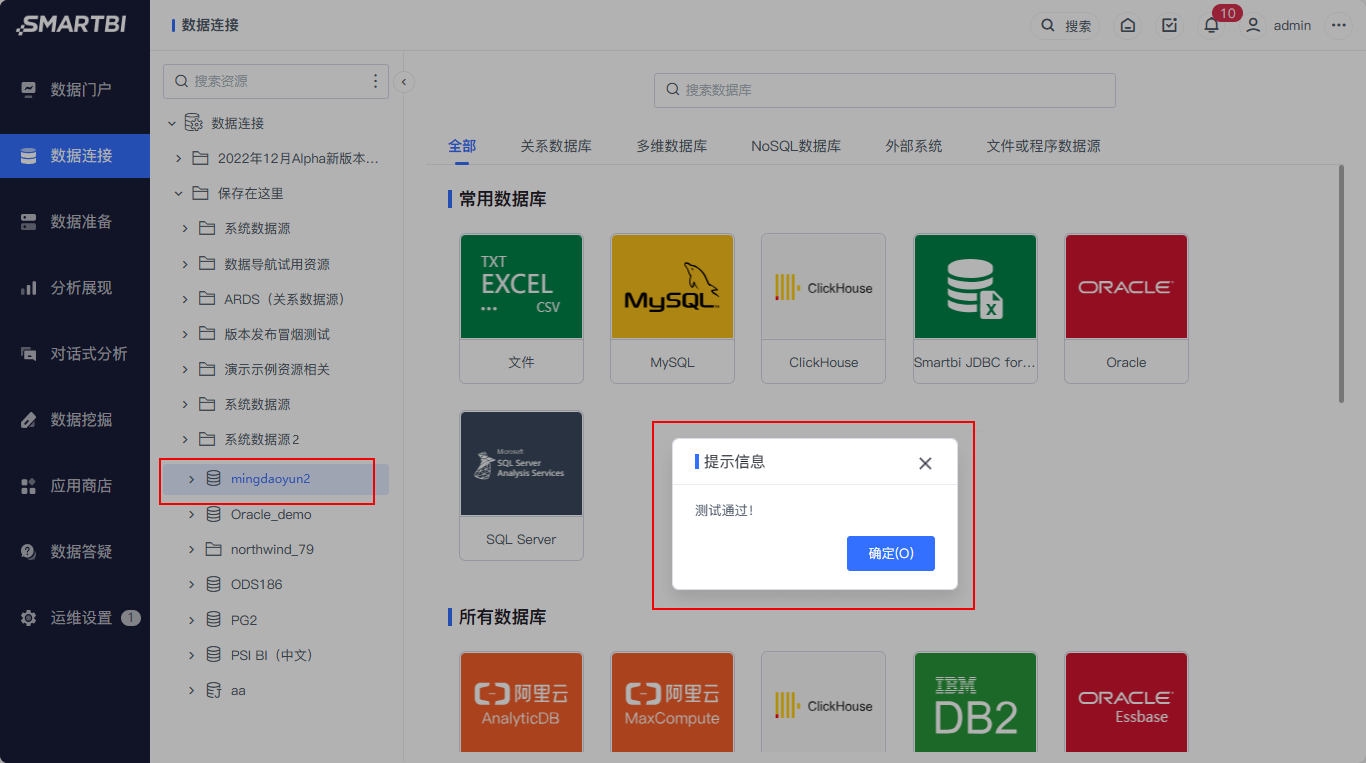Image resolution: width=1366 pixels, height=763 pixels.
Task: Select the PSI BI（中文）tree item
Action: (x=275, y=655)
